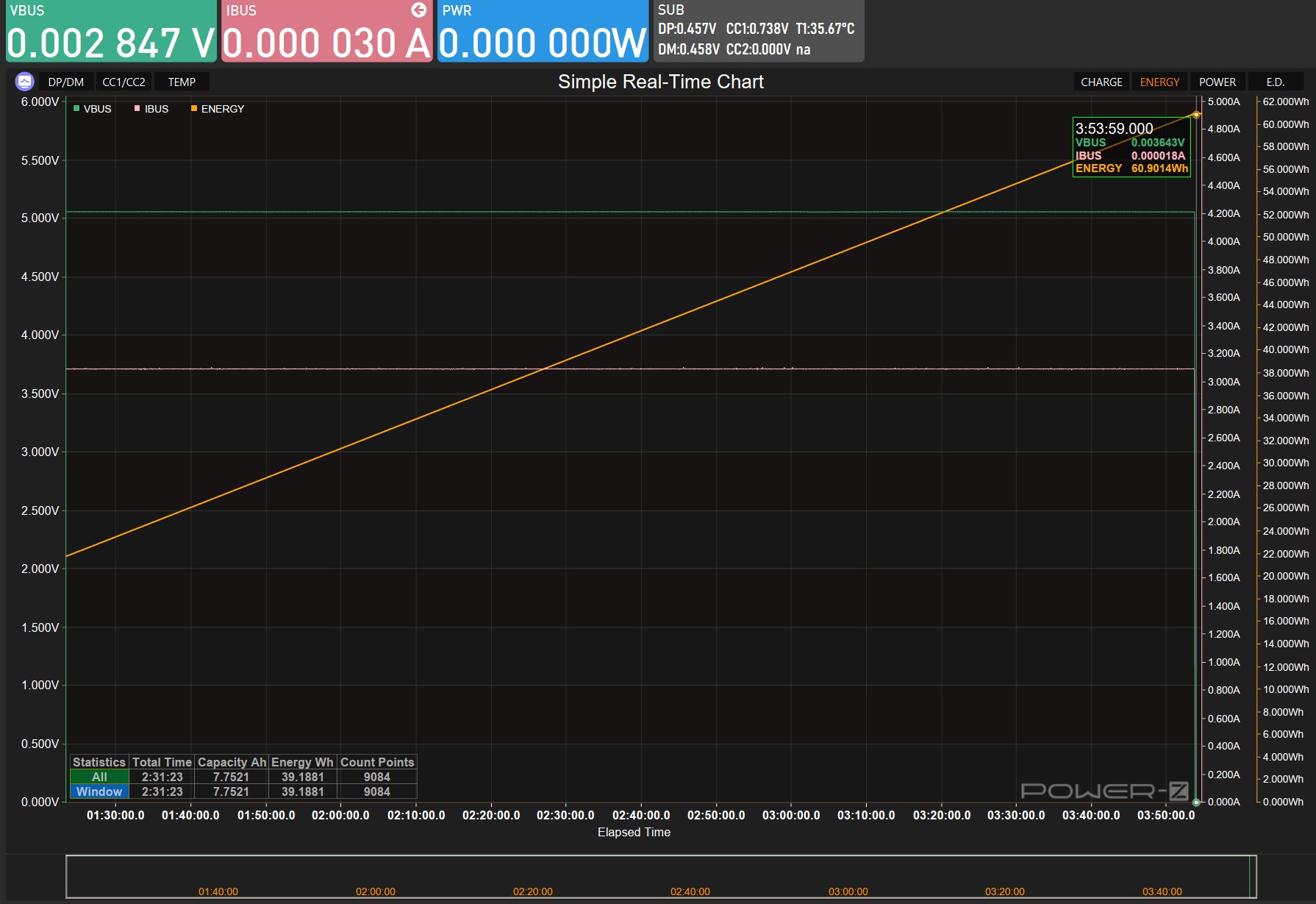Show the DP/DM traces
The height and width of the screenshot is (904, 1316).
coord(66,82)
